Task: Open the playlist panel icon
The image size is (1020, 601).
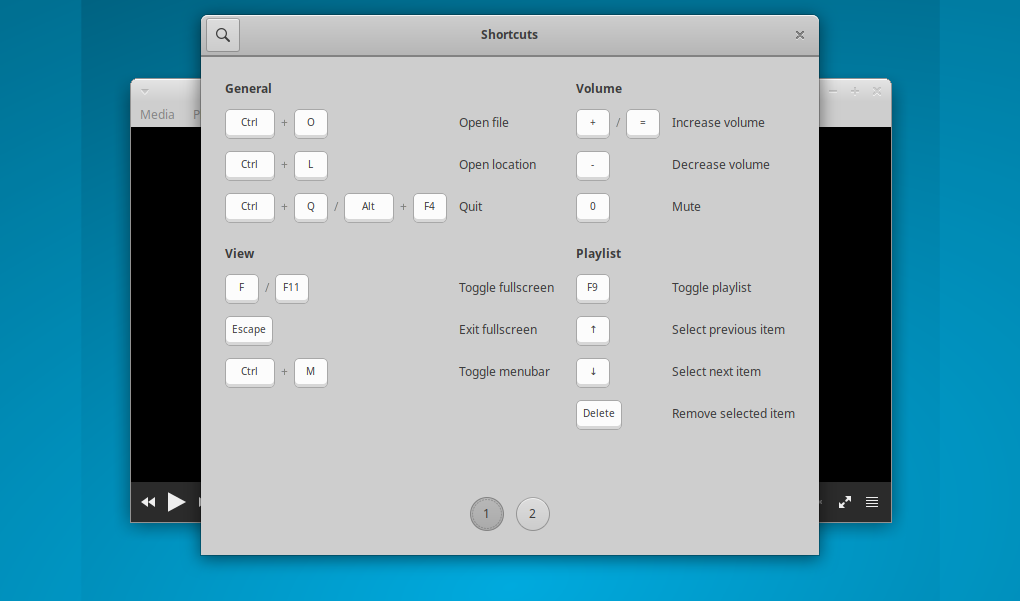Action: coord(871,502)
